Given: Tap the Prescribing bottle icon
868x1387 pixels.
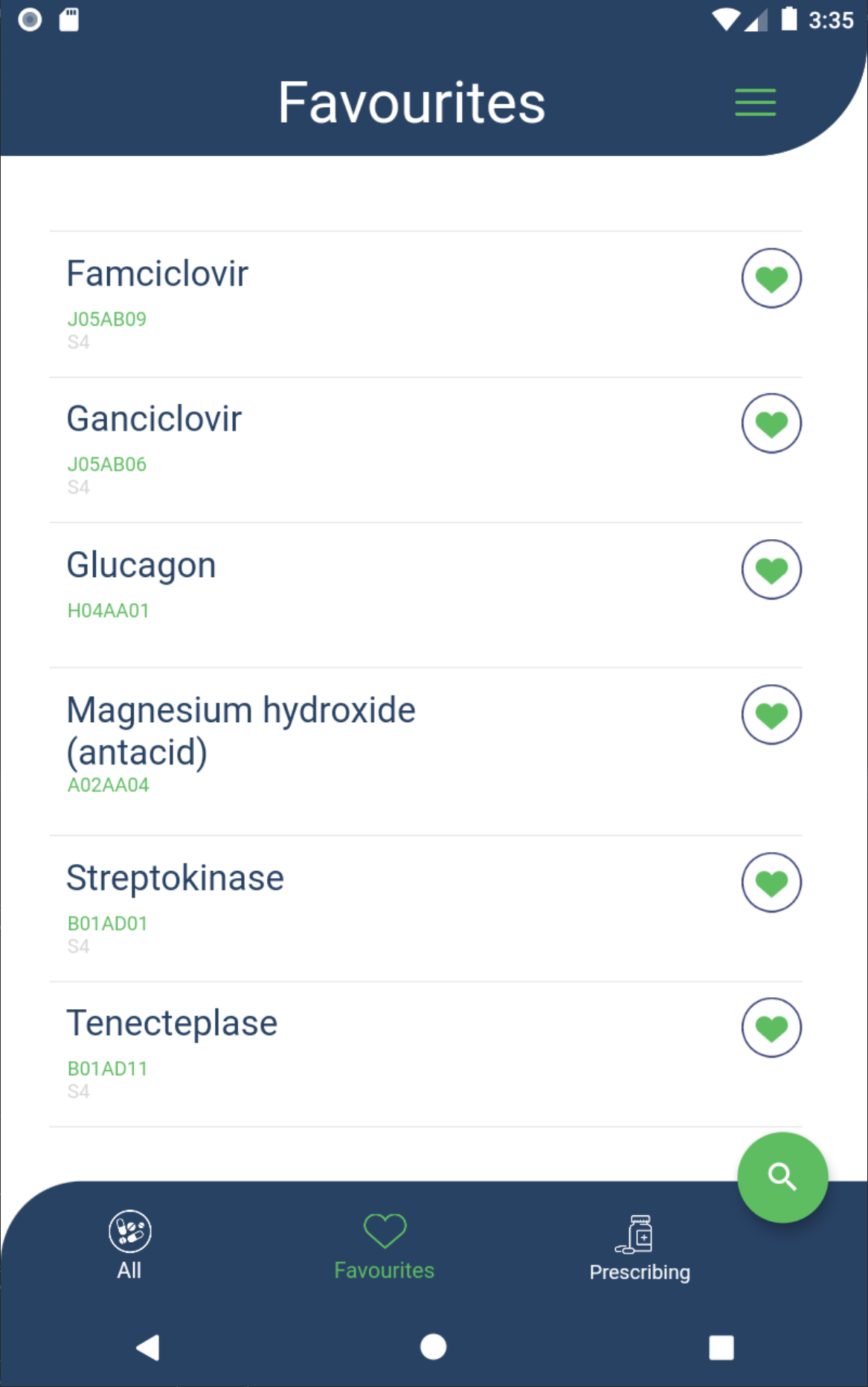Looking at the screenshot, I should click(x=637, y=1234).
